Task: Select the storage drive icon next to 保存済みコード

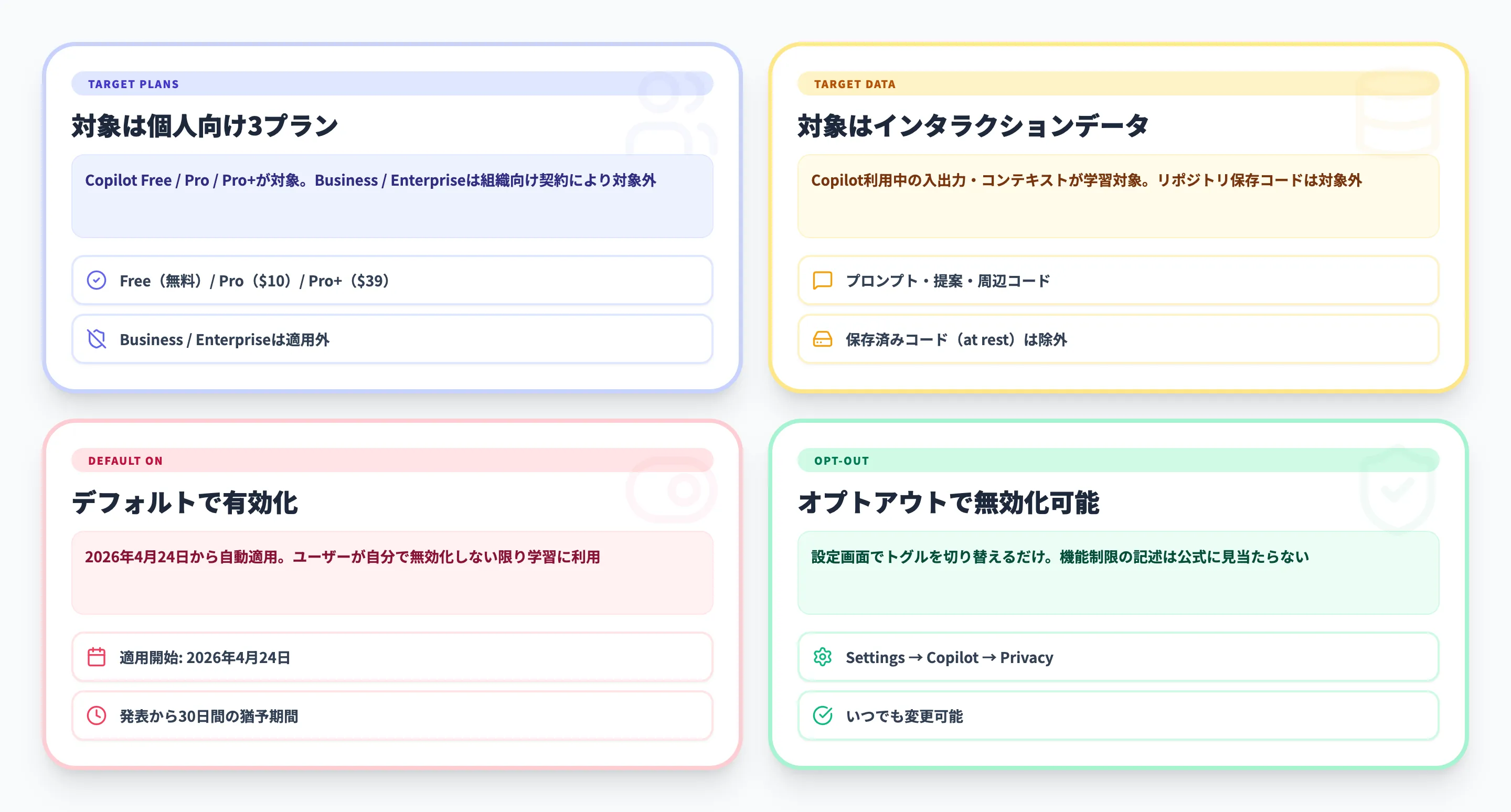Action: pyautogui.click(x=822, y=339)
